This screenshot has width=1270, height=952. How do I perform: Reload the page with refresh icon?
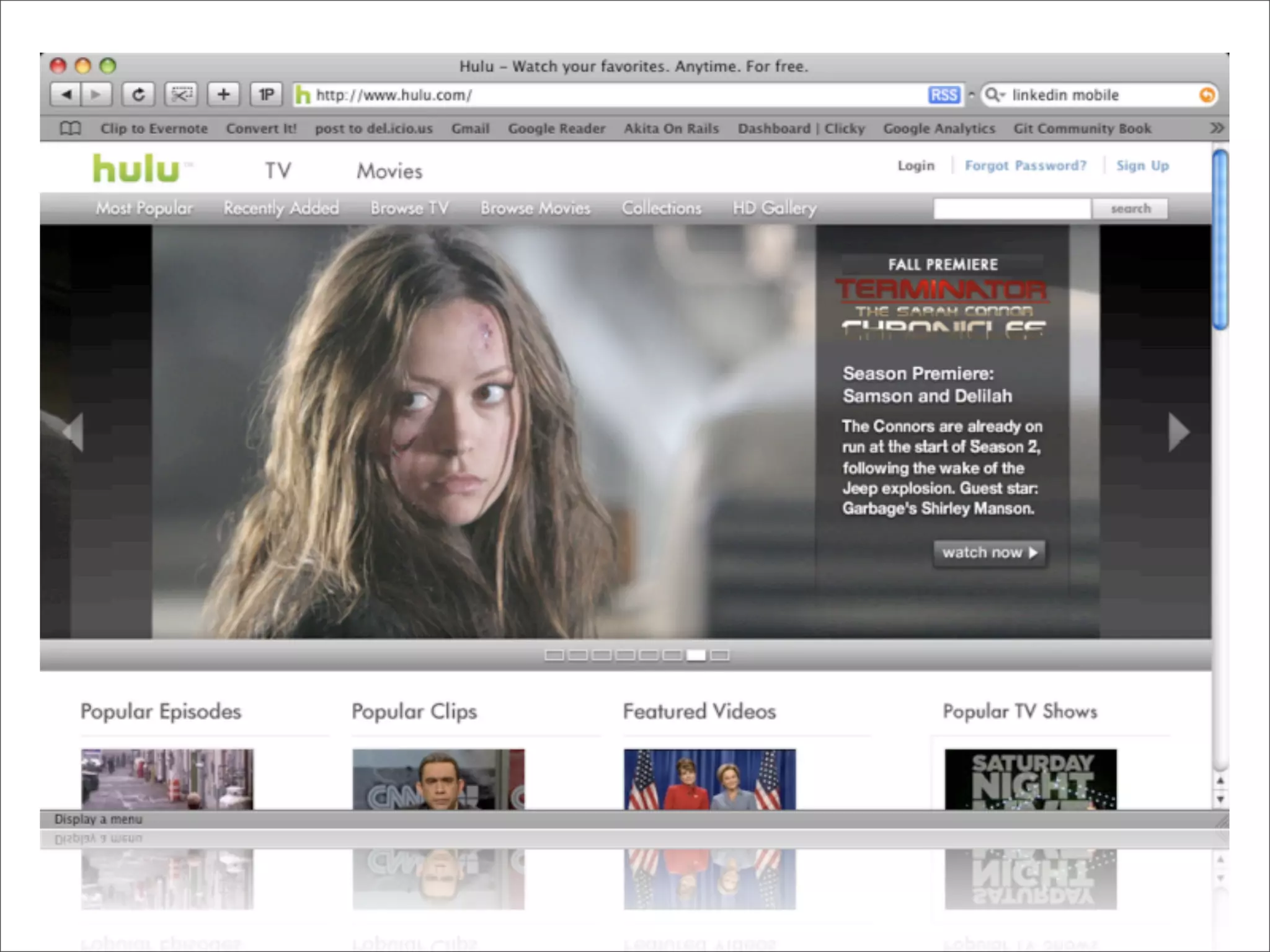point(138,94)
